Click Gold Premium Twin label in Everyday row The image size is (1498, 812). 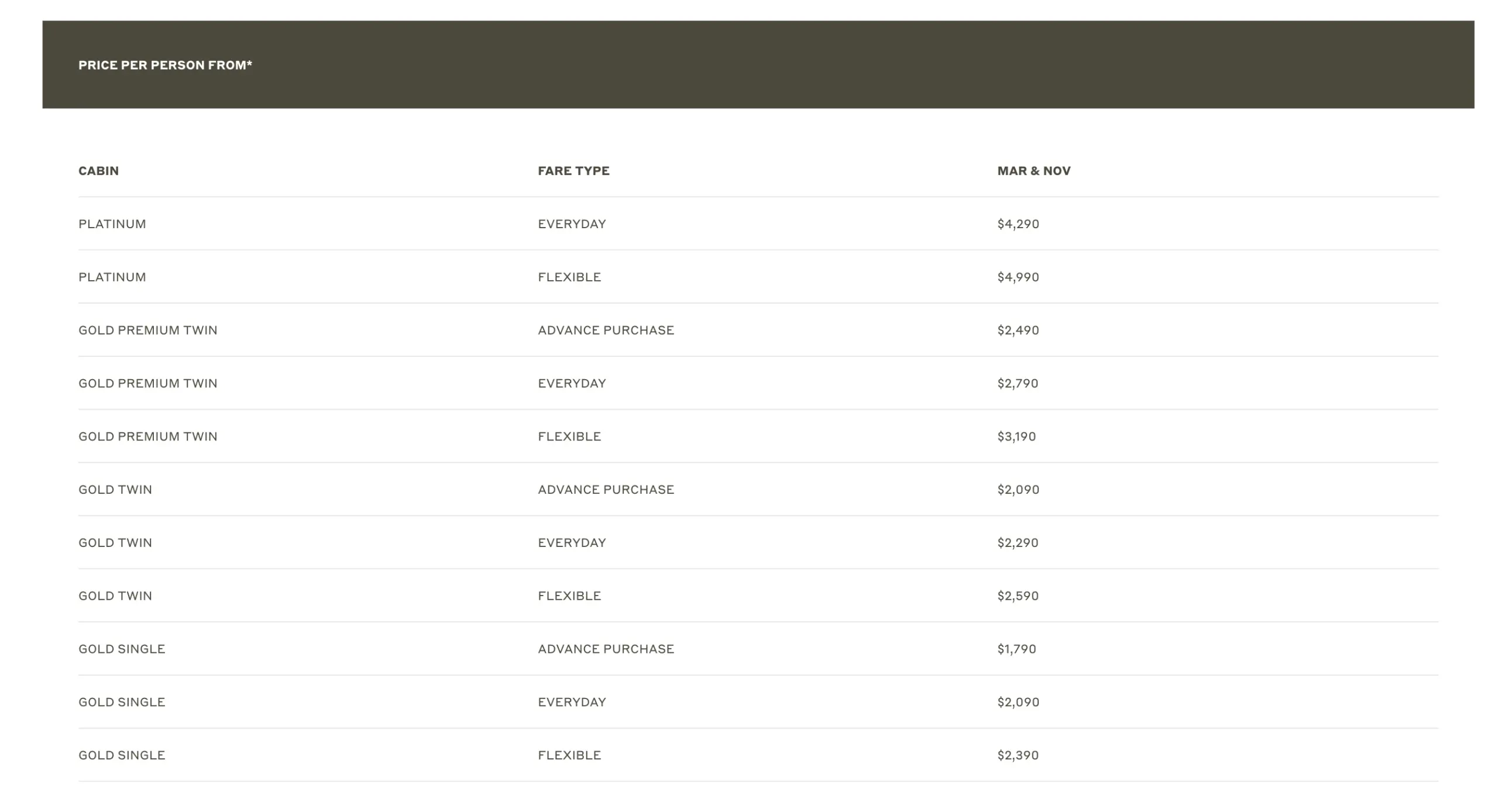click(x=147, y=384)
